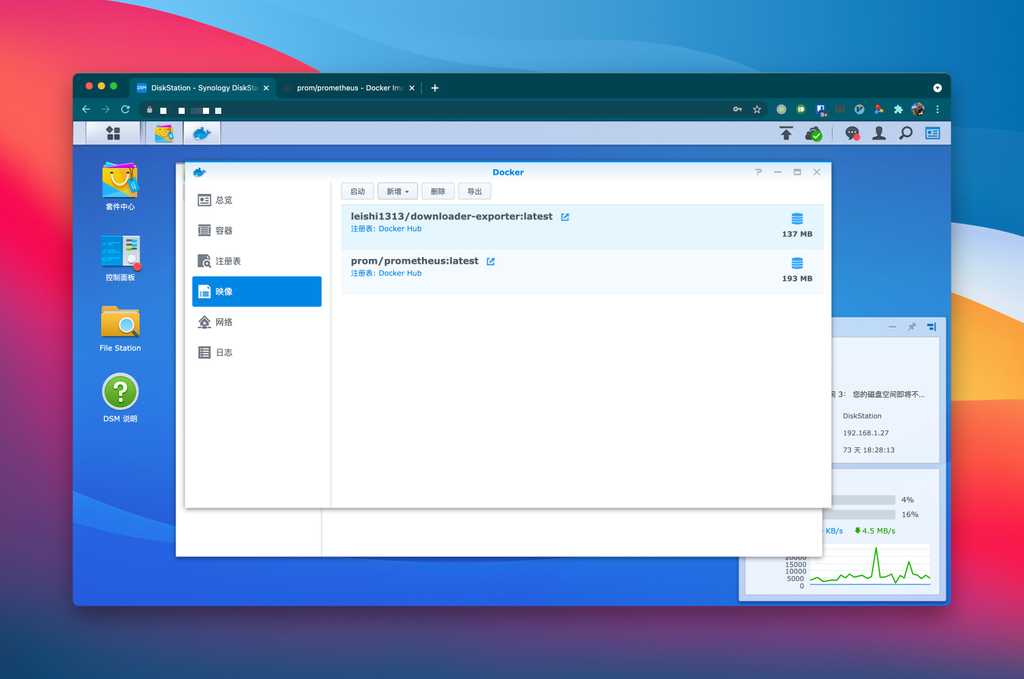Open the DSM Help desktop icon
Image resolution: width=1024 pixels, height=679 pixels.
[120, 393]
